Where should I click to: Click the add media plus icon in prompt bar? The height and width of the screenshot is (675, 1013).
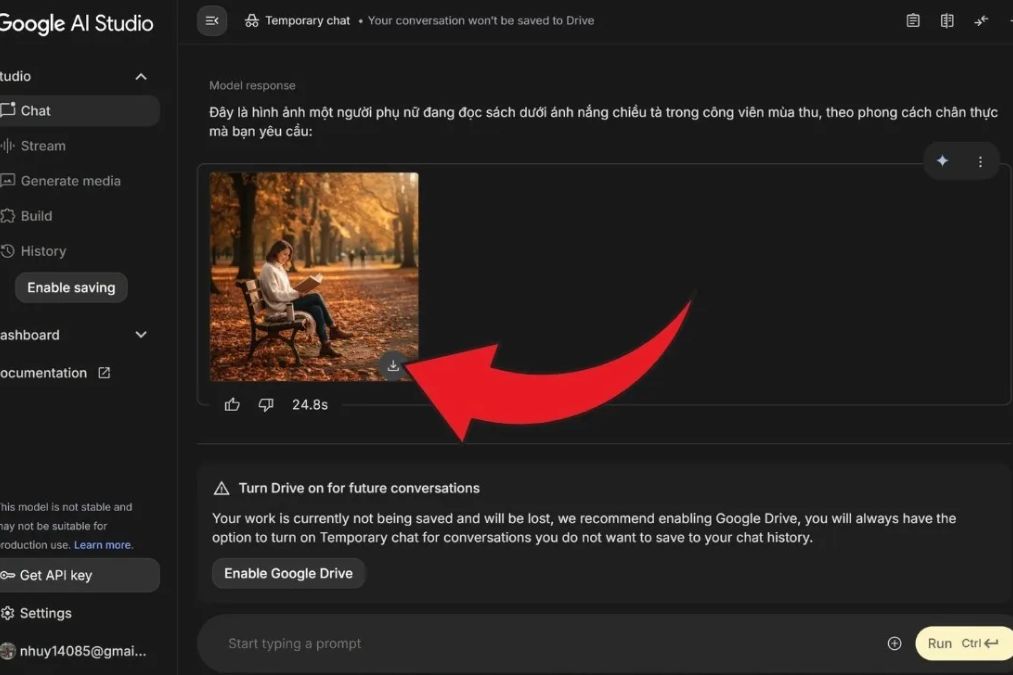click(894, 643)
